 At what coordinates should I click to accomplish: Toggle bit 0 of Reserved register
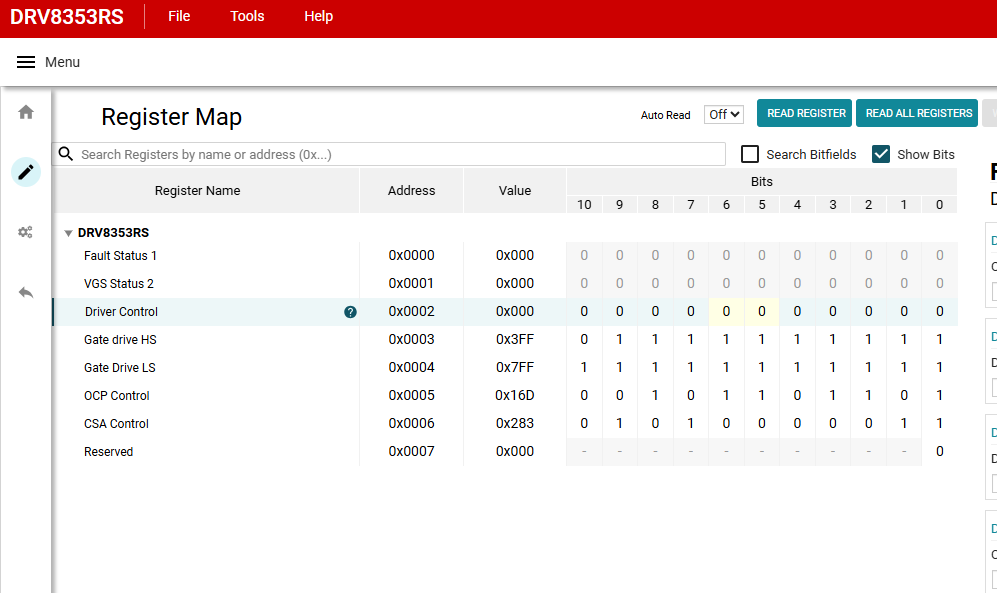939,451
